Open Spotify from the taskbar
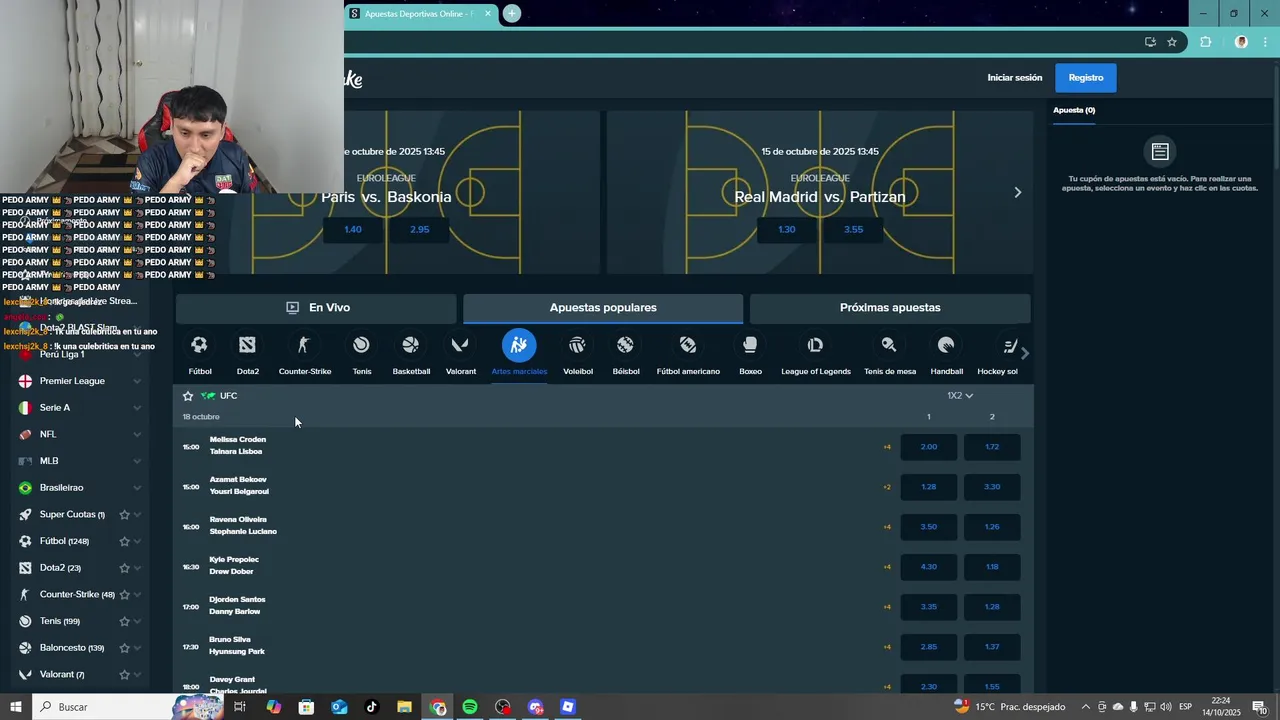 click(x=470, y=707)
